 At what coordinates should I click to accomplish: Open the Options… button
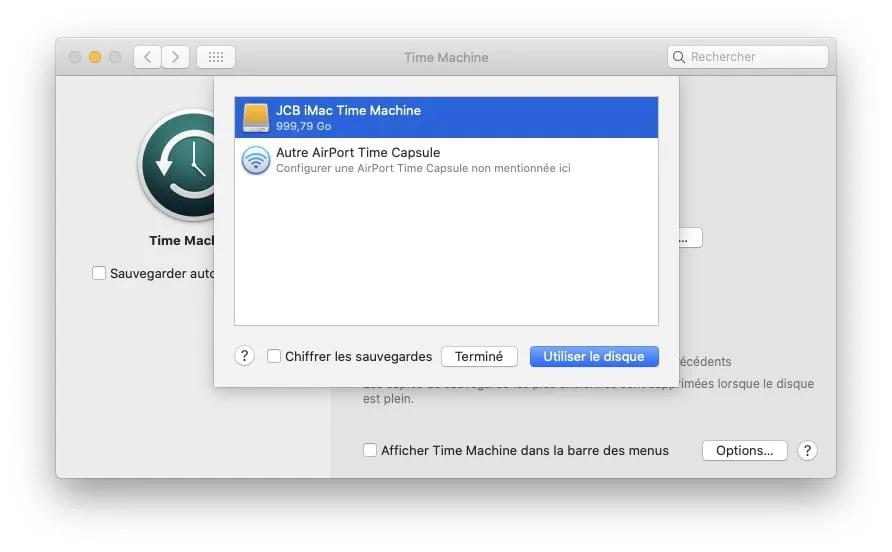745,450
